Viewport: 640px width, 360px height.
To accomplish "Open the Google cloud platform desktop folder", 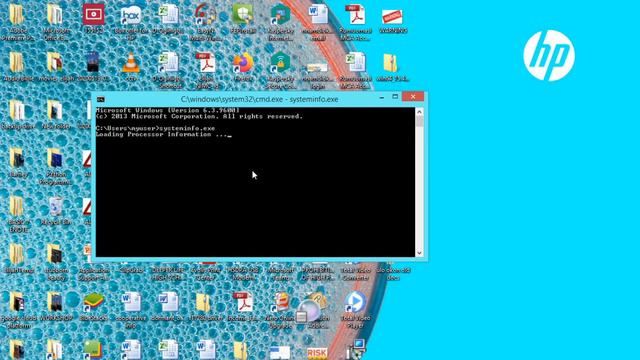I will (17, 303).
